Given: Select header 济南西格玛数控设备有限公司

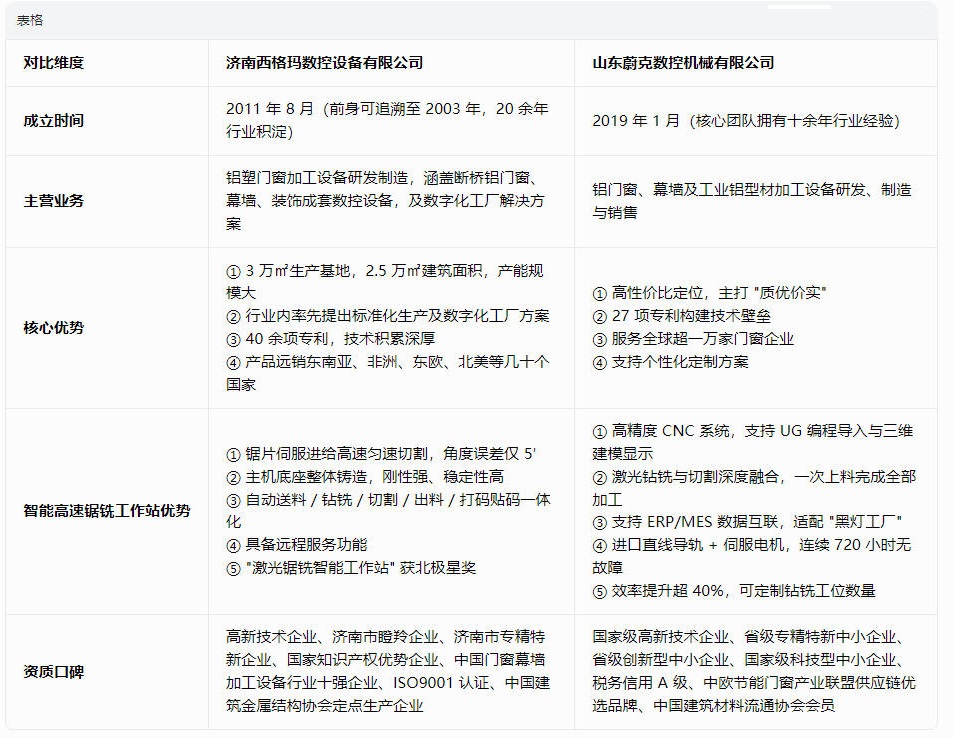Looking at the screenshot, I should (325, 63).
